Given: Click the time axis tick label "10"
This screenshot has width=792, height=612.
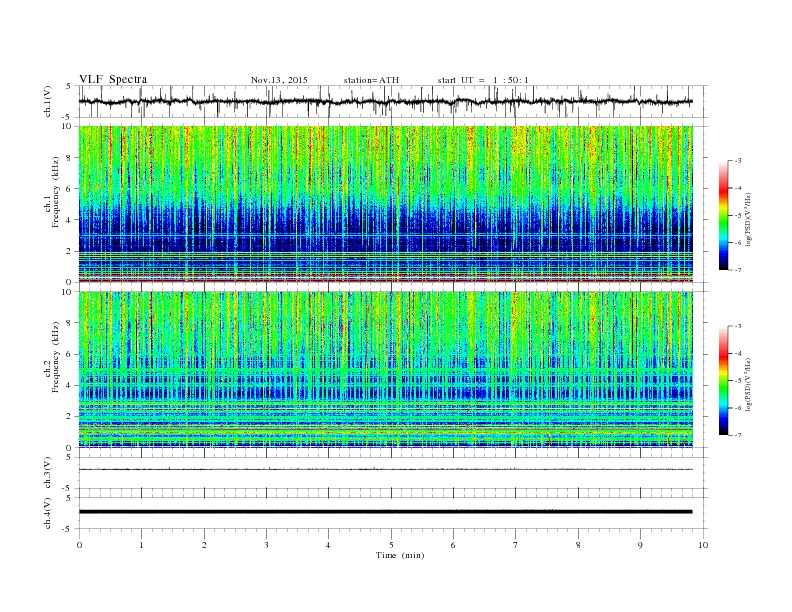Looking at the screenshot, I should (x=703, y=545).
